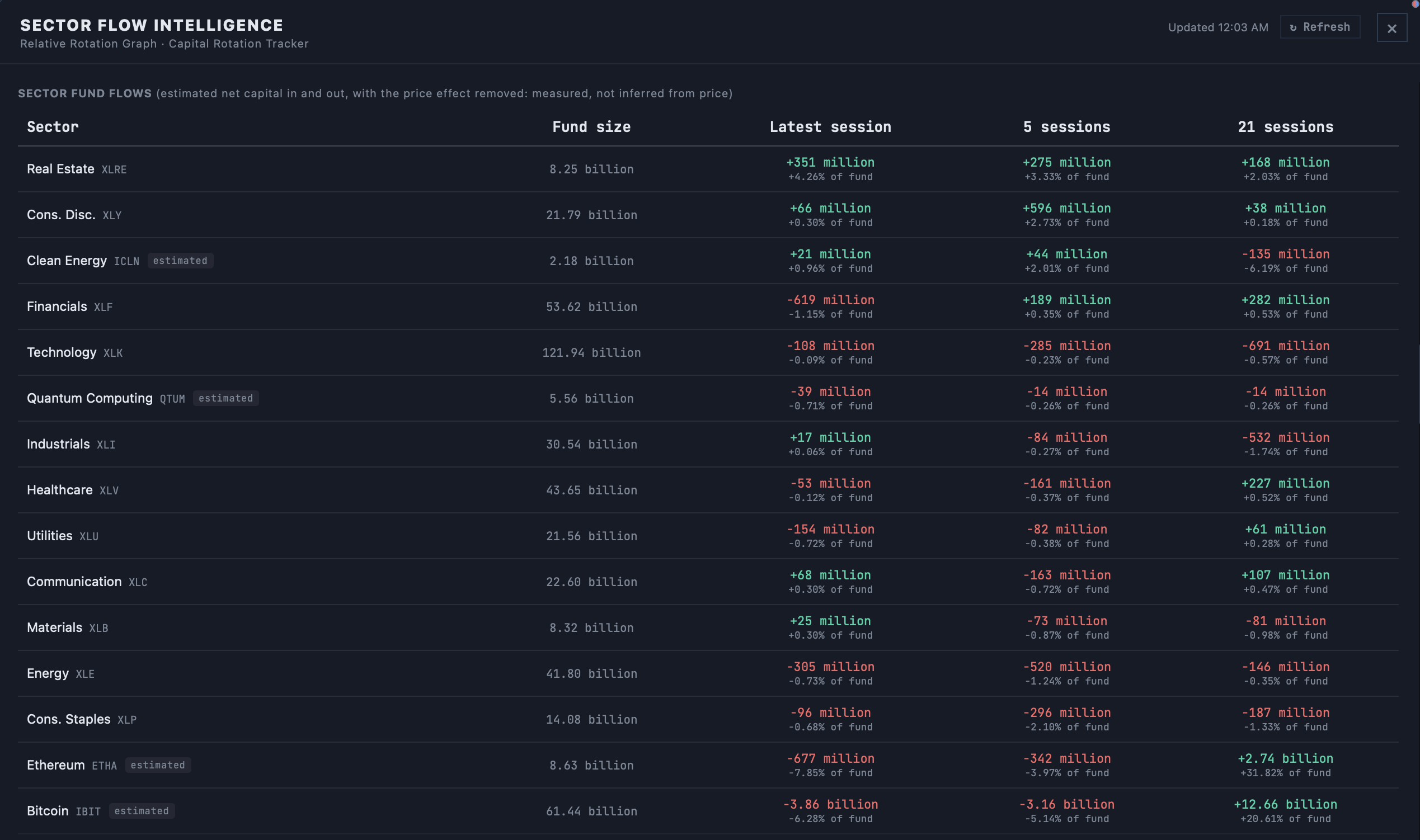The image size is (1420, 840).
Task: Click the 53.62 billion fund size value
Action: point(591,307)
